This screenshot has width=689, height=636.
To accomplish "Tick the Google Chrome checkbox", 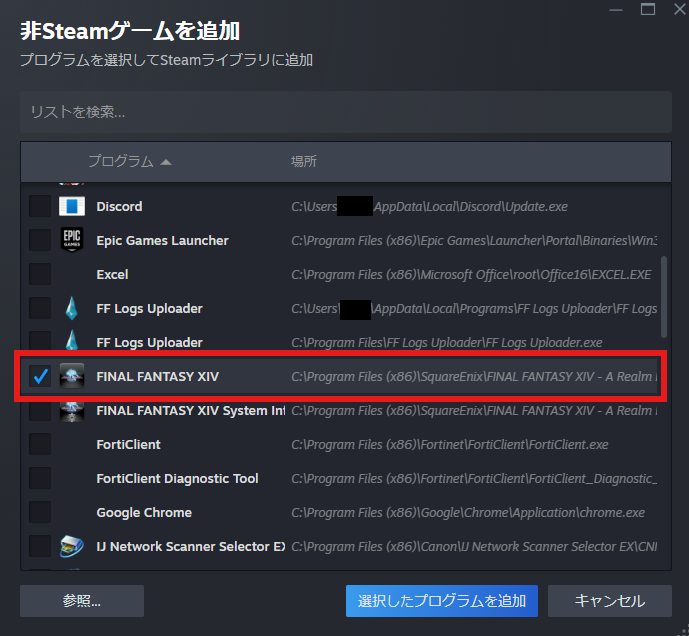I will pyautogui.click(x=40, y=512).
